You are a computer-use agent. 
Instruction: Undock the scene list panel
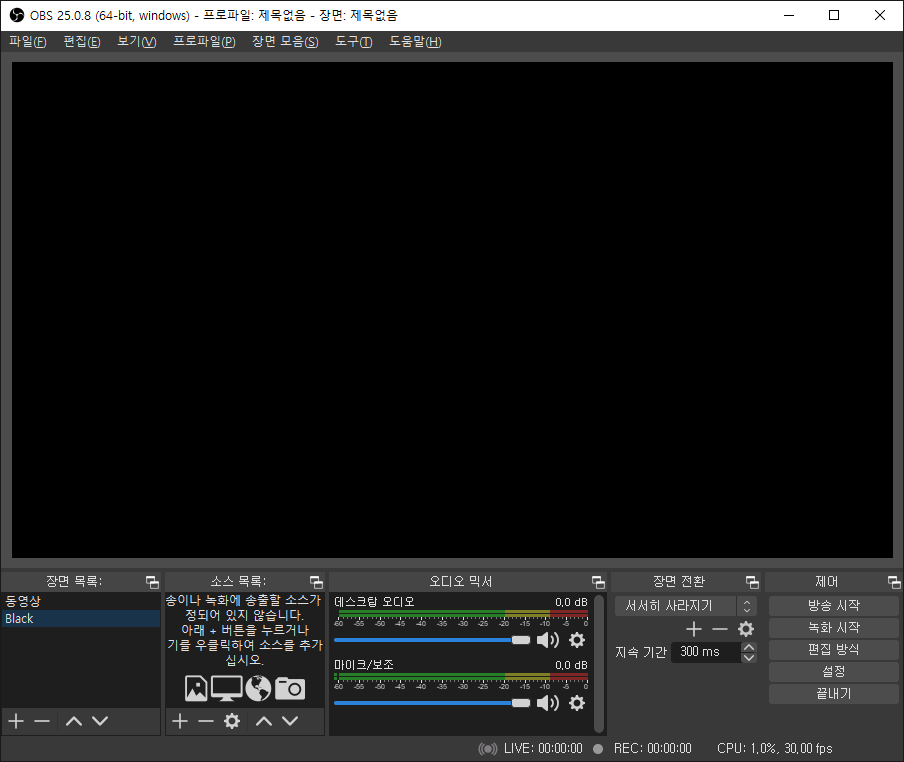click(x=152, y=582)
